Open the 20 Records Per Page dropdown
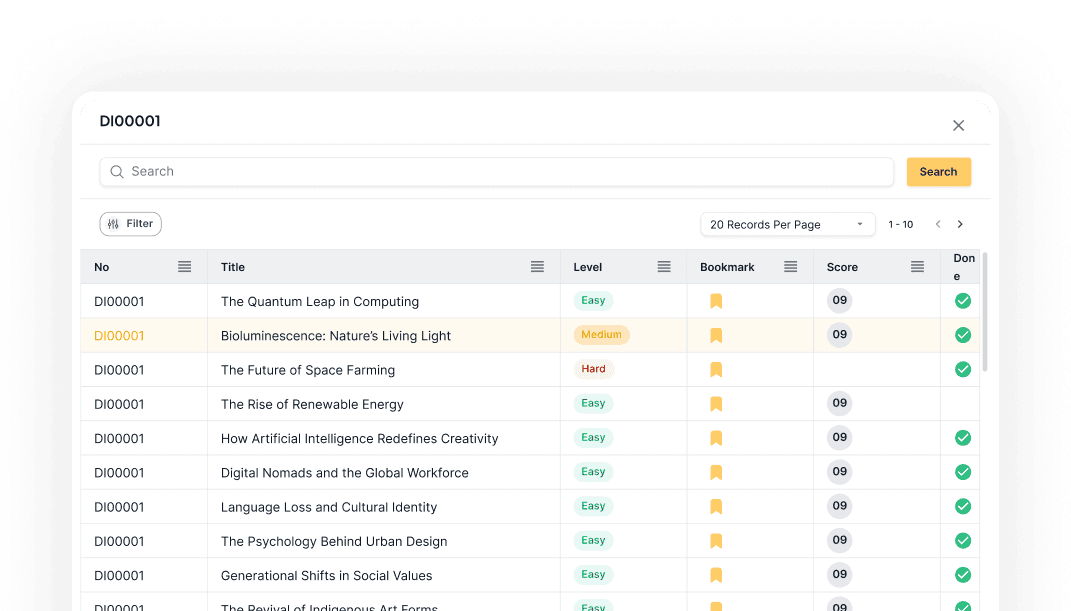The width and height of the screenshot is (1071, 611). coord(787,225)
